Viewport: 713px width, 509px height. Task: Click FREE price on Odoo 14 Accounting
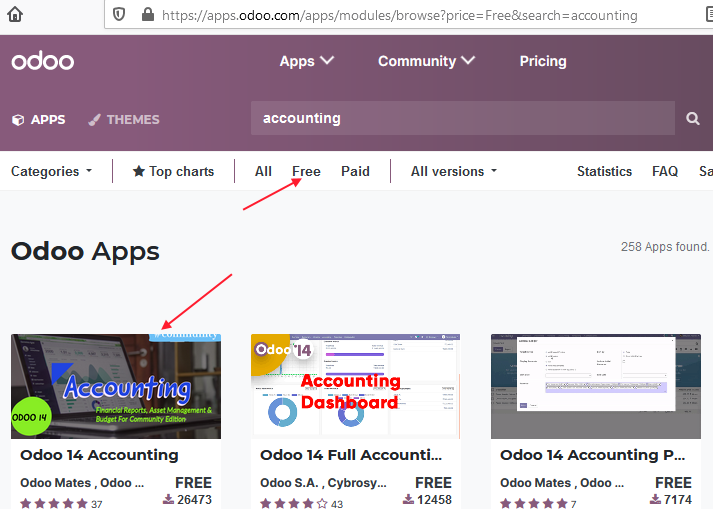pos(193,482)
